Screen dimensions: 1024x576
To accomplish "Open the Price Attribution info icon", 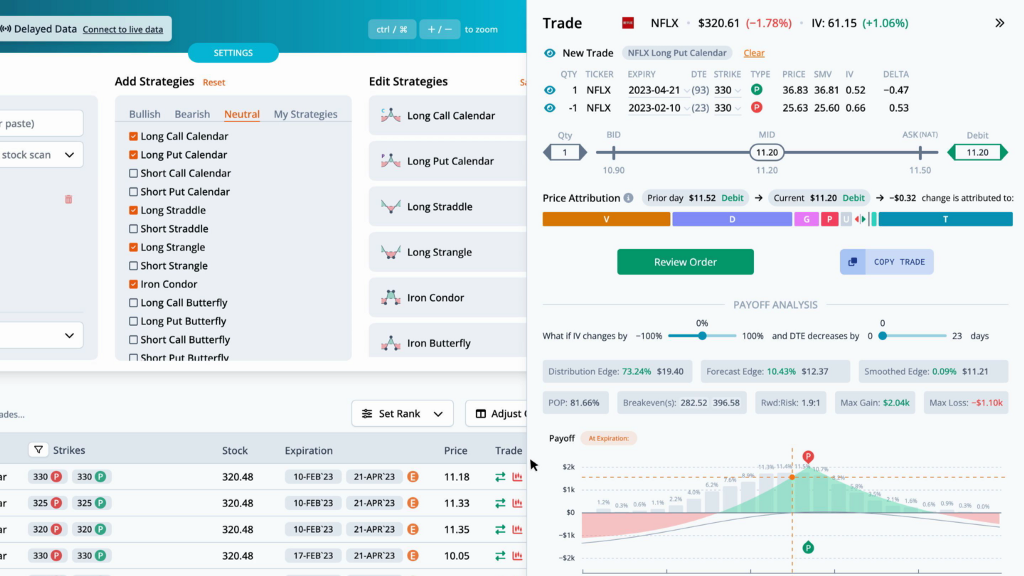I will tap(628, 198).
